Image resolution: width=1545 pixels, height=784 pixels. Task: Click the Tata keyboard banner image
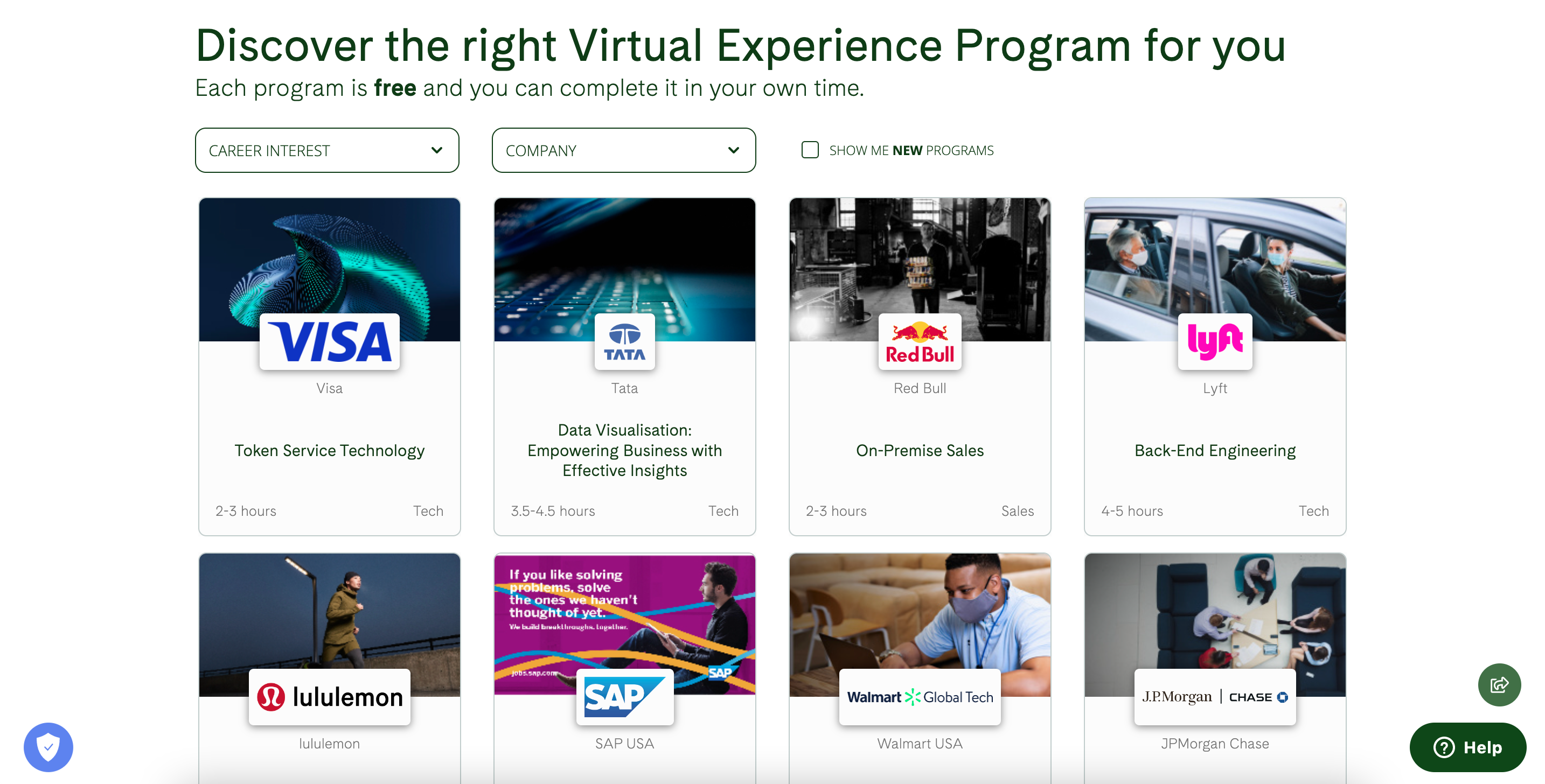[624, 258]
